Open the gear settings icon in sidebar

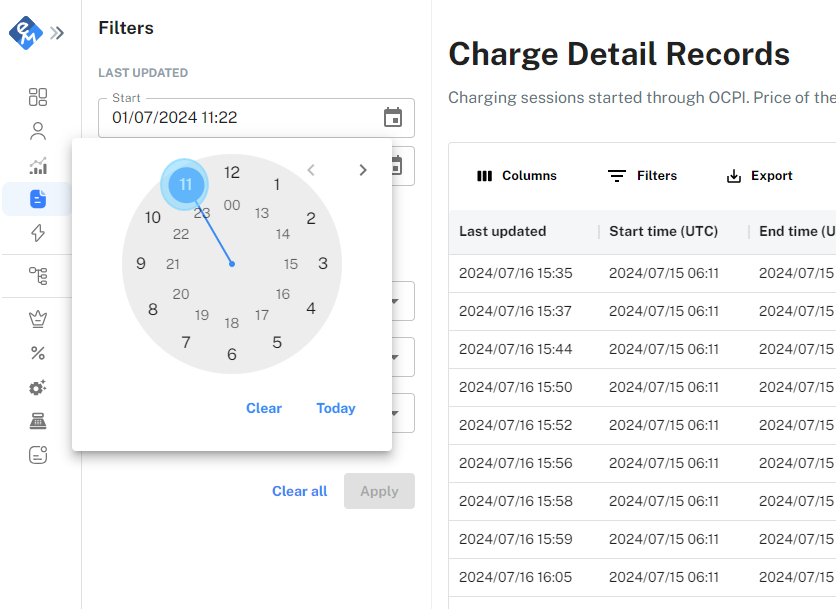pyautogui.click(x=38, y=388)
